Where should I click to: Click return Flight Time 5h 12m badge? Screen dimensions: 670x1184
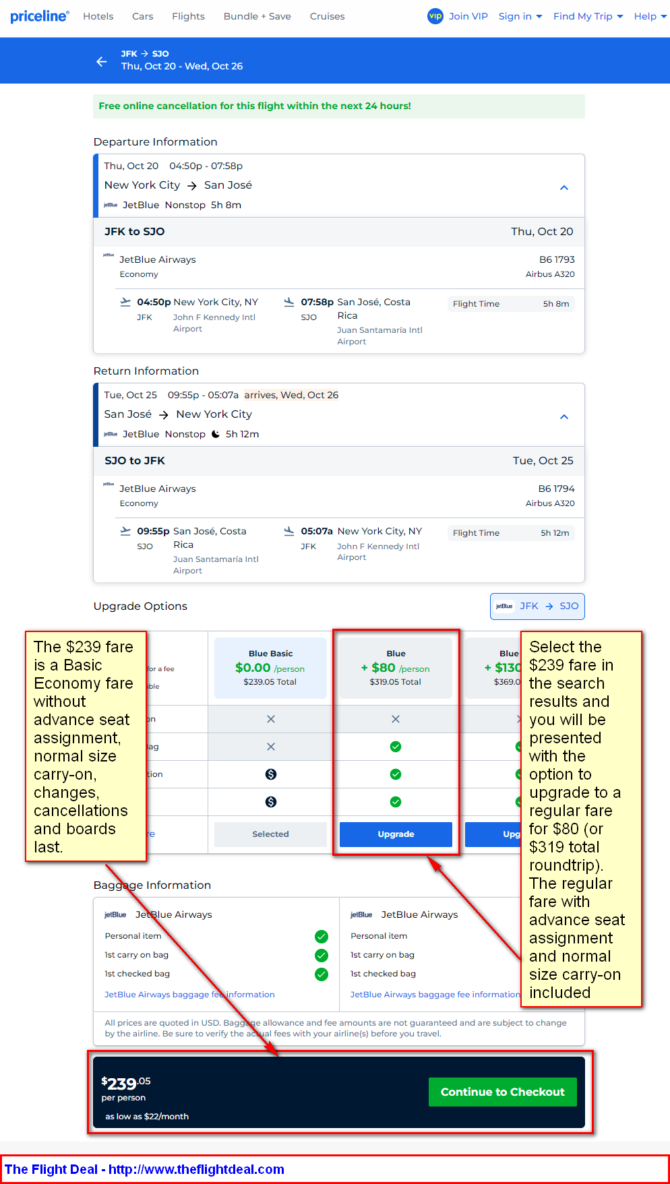[511, 534]
